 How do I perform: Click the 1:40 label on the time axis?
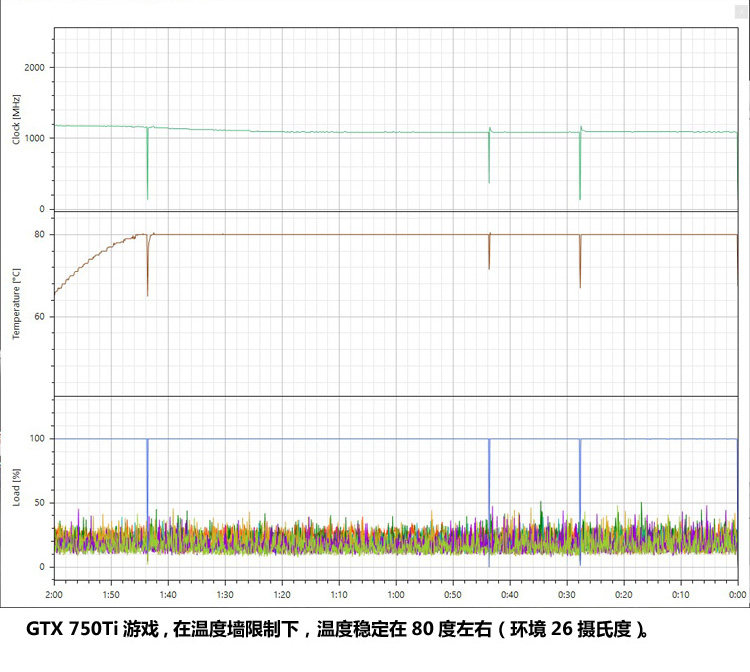click(x=168, y=595)
